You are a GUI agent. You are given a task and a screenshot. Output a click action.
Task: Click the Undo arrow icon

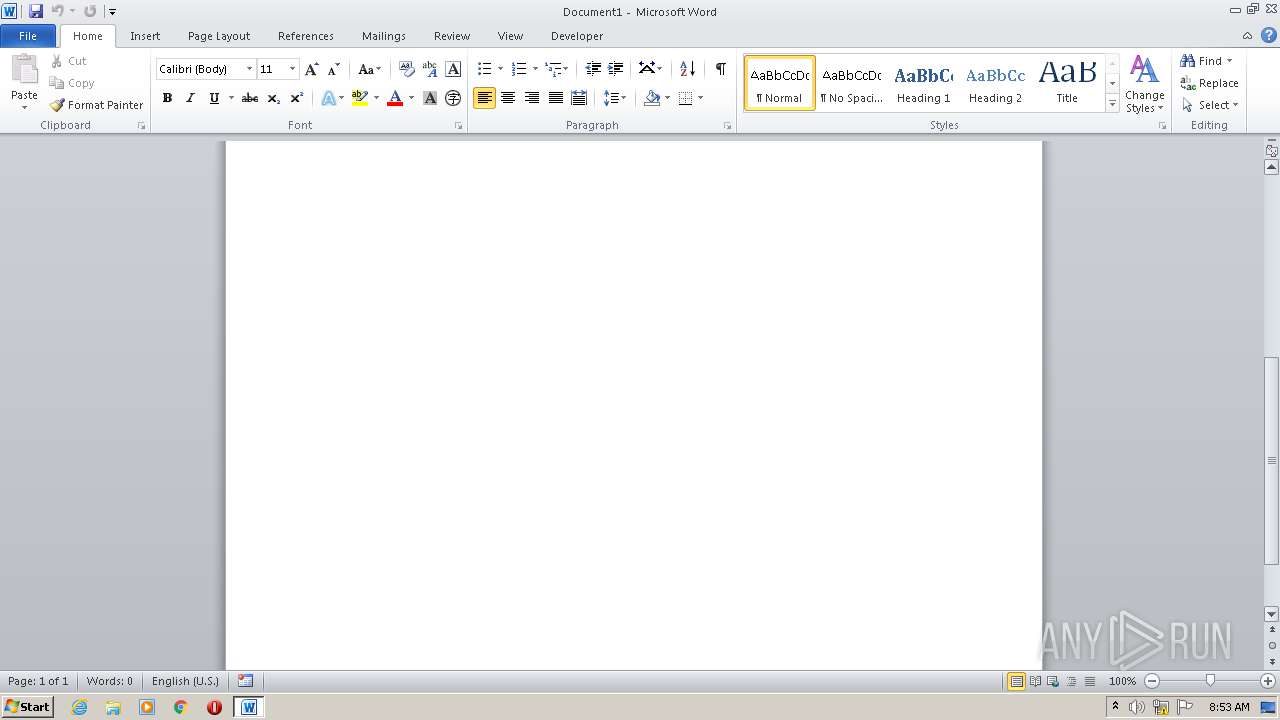pos(58,11)
